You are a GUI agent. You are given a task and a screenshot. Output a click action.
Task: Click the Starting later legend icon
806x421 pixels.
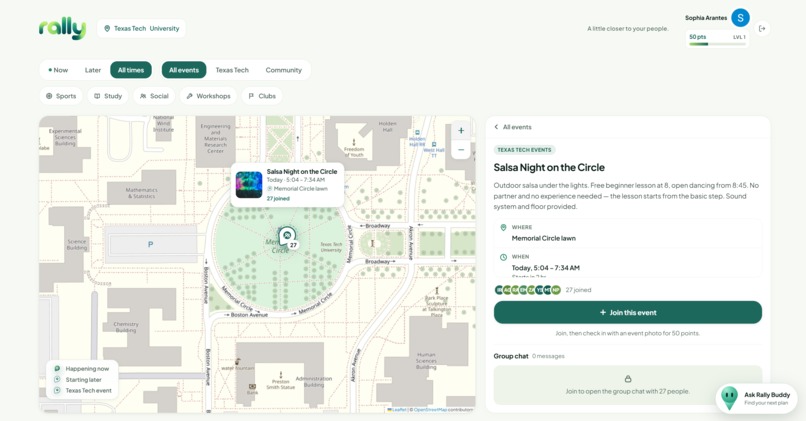coord(57,379)
